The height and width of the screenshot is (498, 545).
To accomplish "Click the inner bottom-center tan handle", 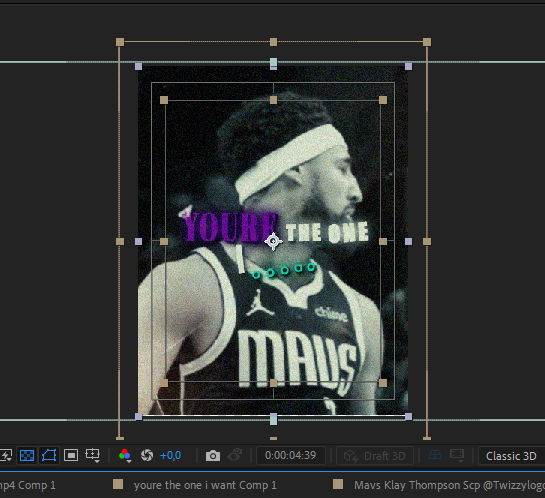I will (x=274, y=383).
